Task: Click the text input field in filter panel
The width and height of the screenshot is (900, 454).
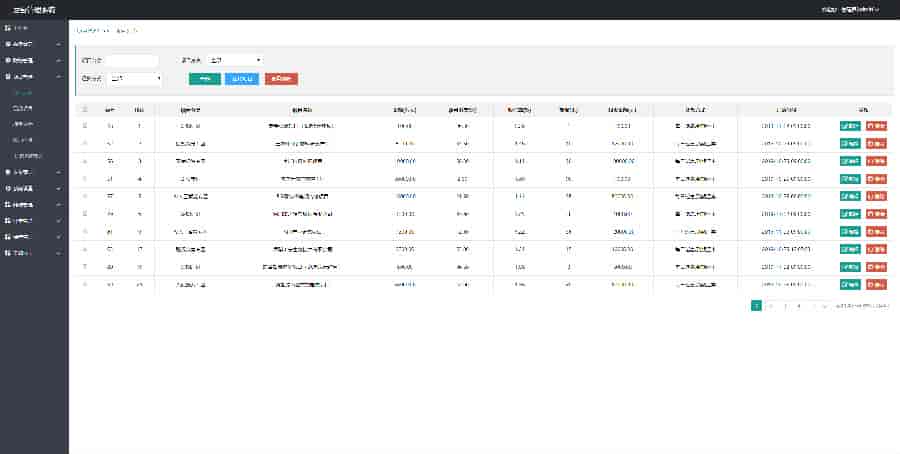Action: [x=132, y=60]
